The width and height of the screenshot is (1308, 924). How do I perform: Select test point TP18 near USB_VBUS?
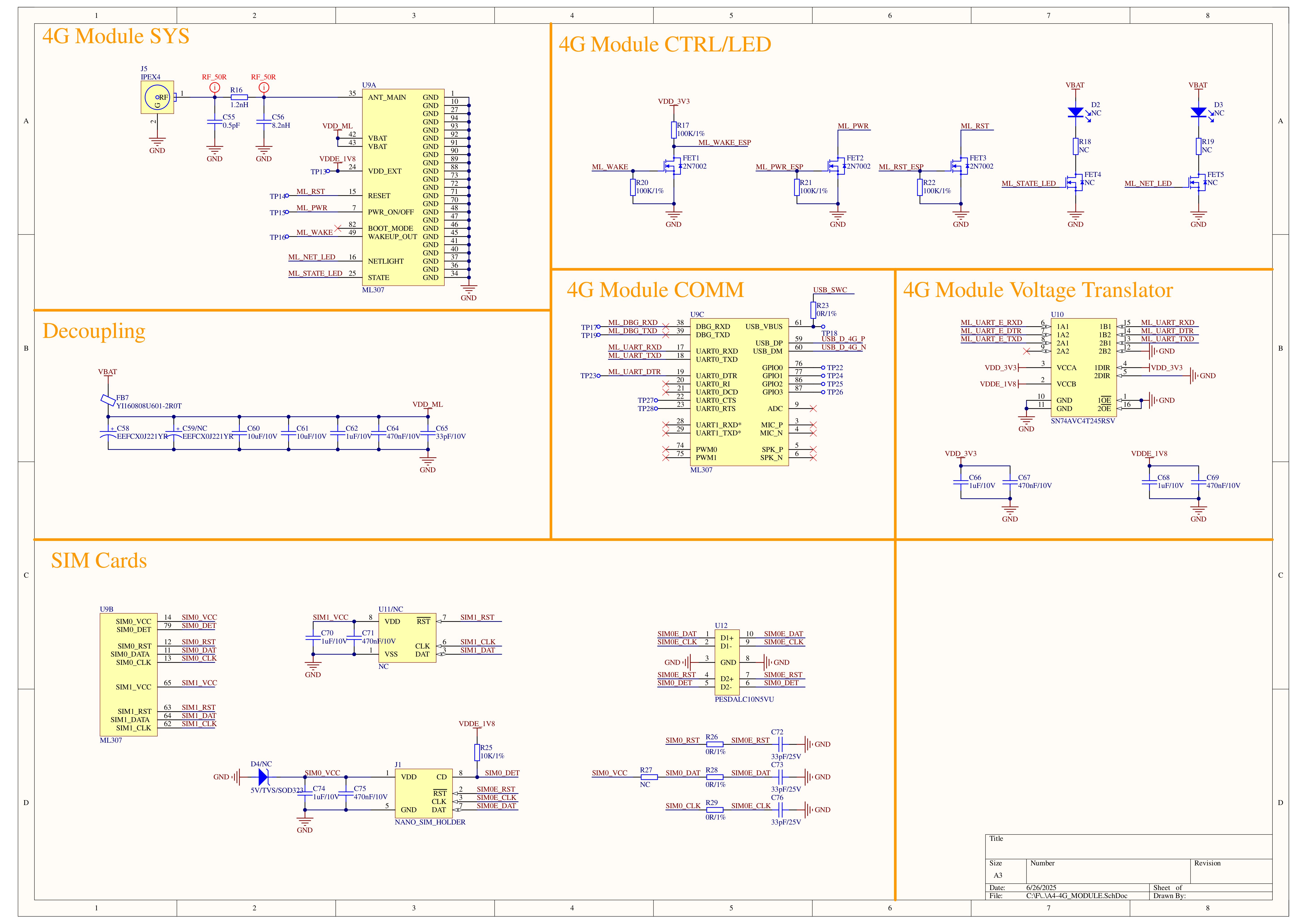[823, 327]
